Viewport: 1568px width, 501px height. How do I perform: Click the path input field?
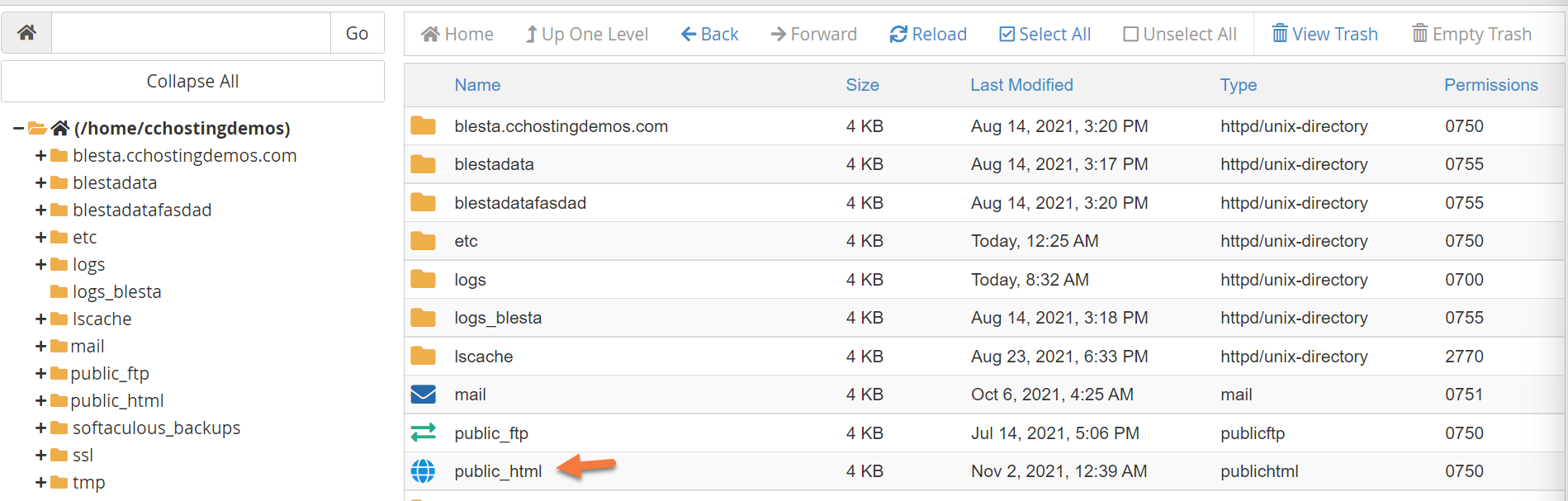tap(191, 33)
